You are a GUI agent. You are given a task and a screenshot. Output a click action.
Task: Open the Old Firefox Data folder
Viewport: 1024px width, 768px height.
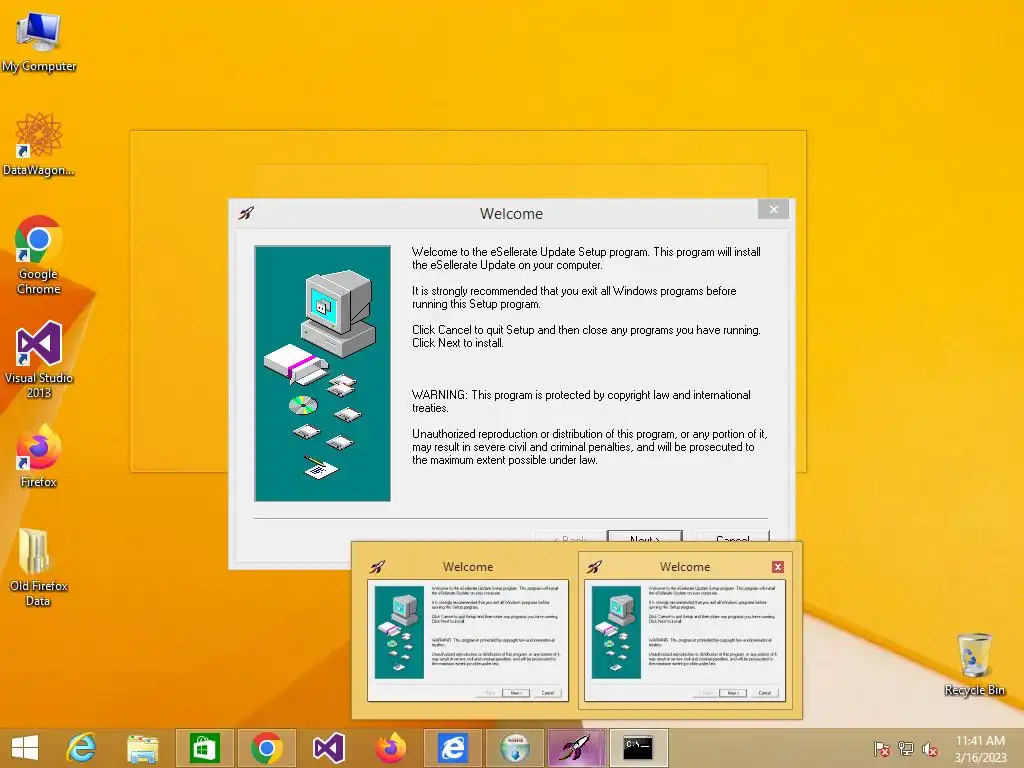[39, 567]
